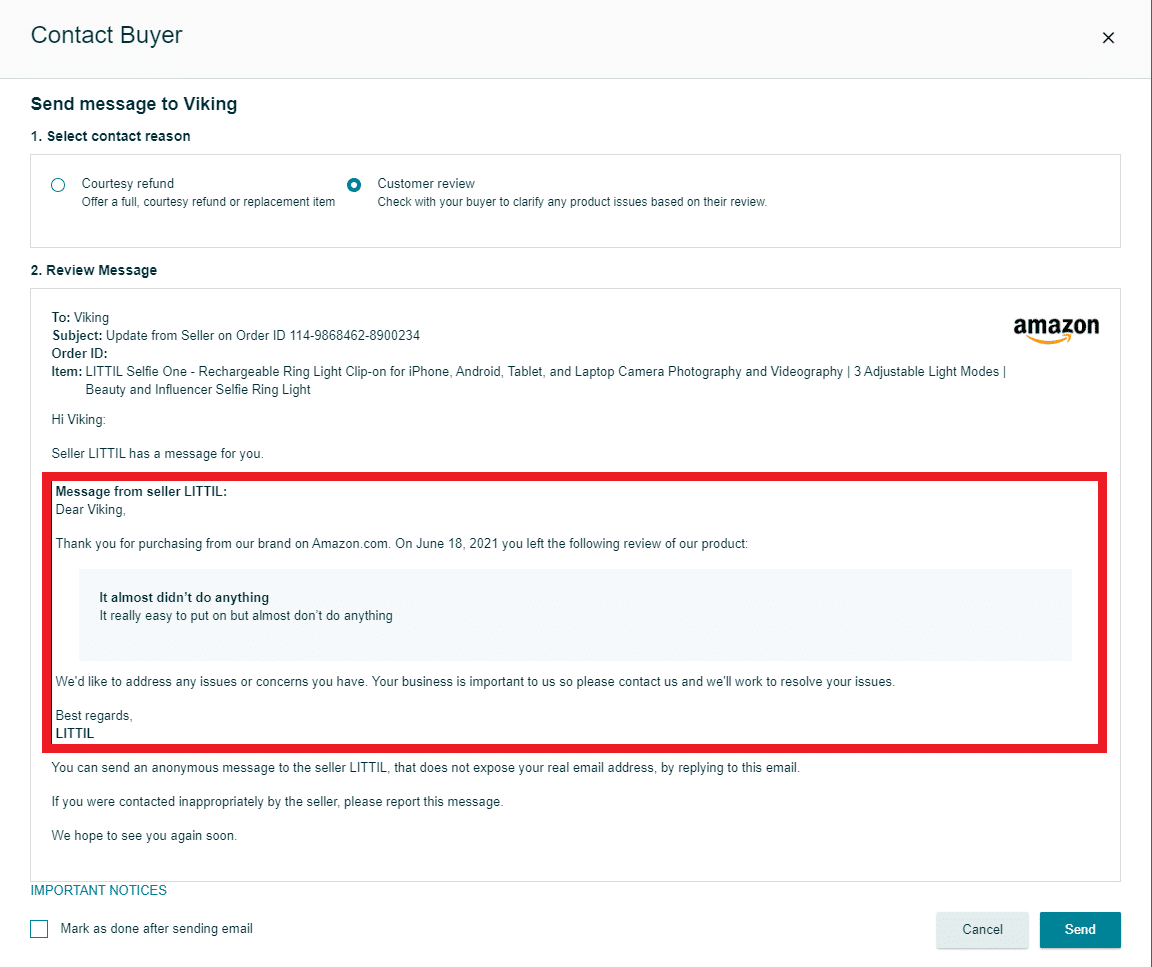This screenshot has height=967, width=1152.
Task: Click the Cancel button
Action: [982, 930]
